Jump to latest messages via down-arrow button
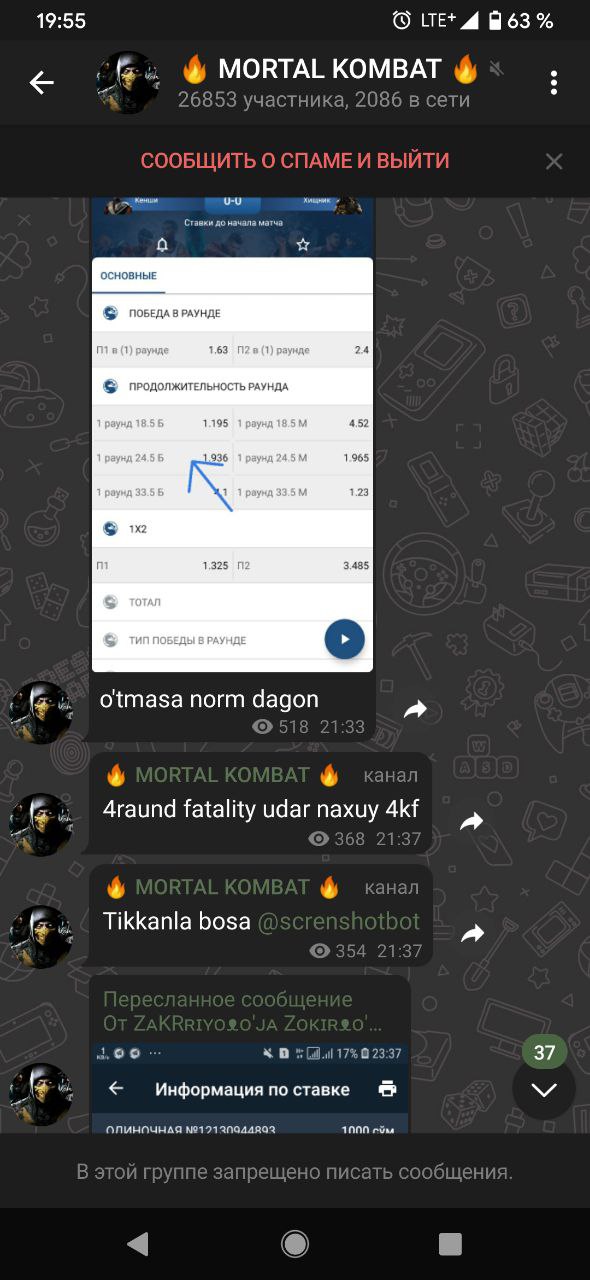 (x=544, y=1089)
